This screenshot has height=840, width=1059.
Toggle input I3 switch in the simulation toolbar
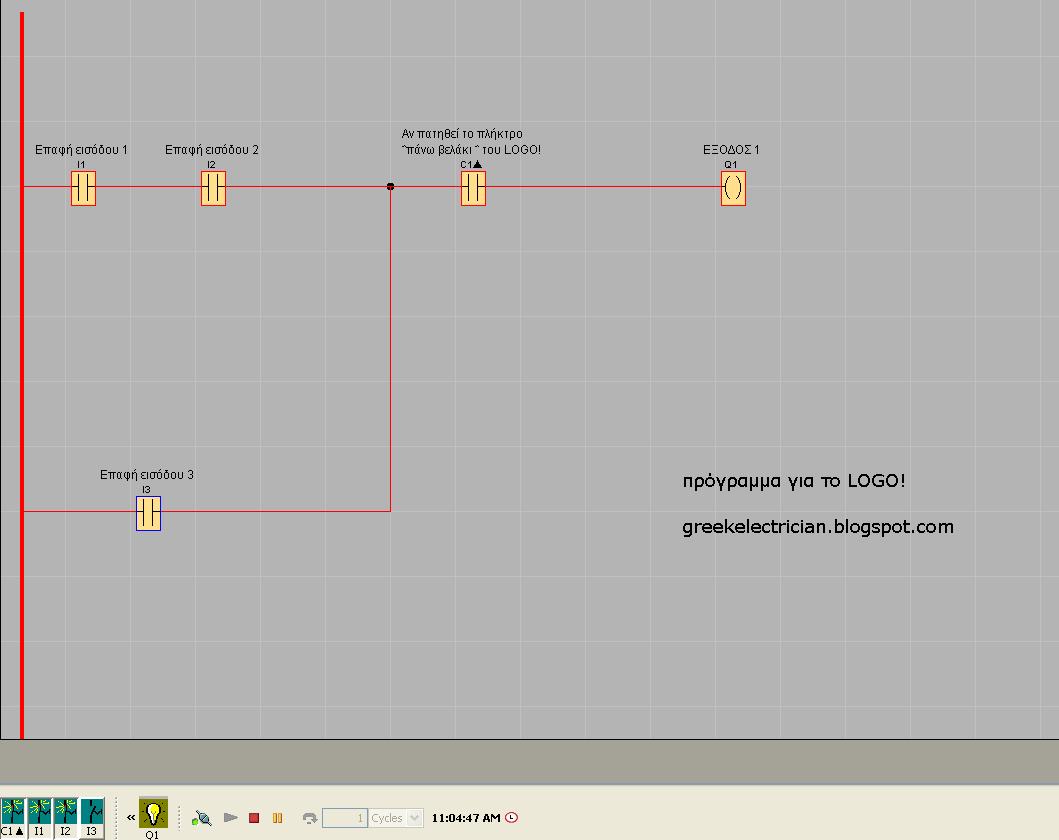(x=91, y=810)
